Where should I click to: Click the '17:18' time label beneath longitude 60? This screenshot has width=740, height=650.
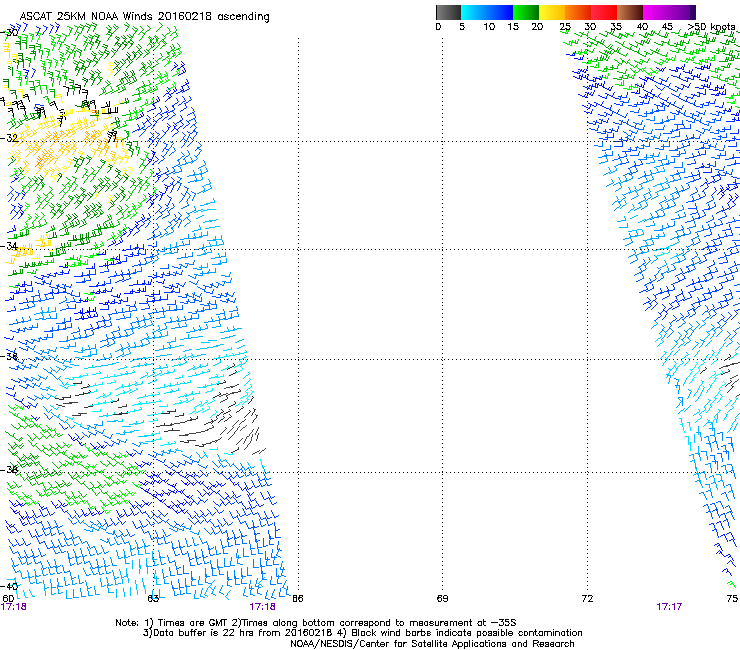[14, 607]
